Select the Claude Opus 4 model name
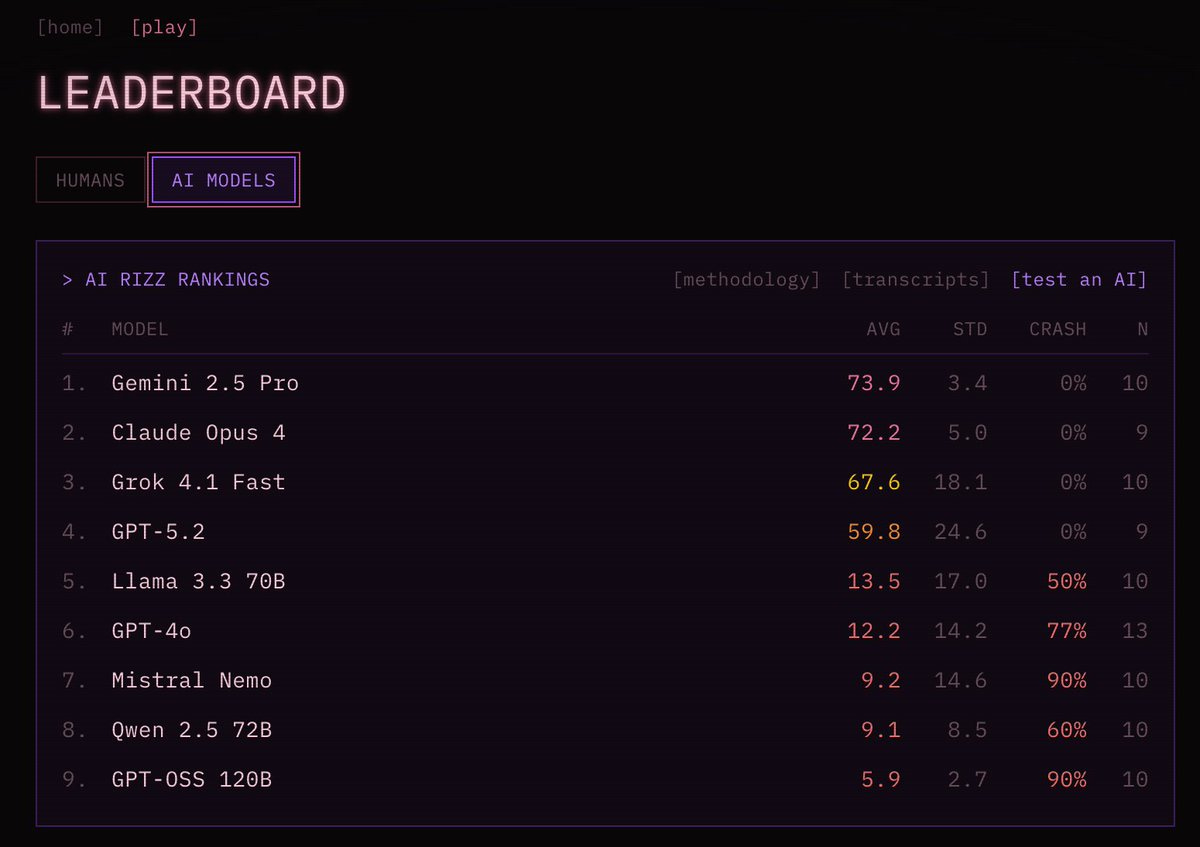 tap(198, 432)
